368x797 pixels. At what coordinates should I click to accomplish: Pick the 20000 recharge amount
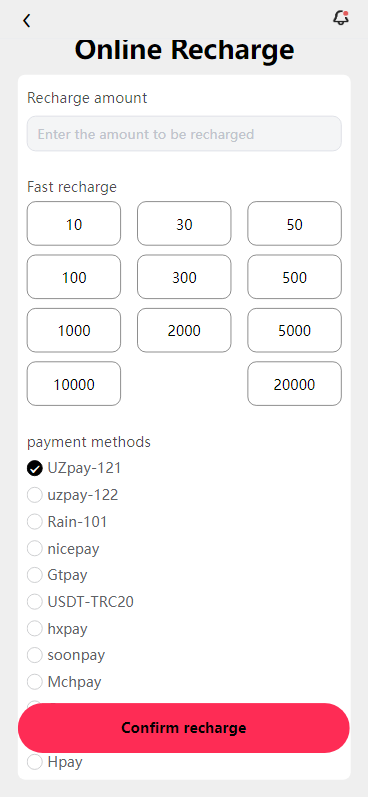click(294, 384)
